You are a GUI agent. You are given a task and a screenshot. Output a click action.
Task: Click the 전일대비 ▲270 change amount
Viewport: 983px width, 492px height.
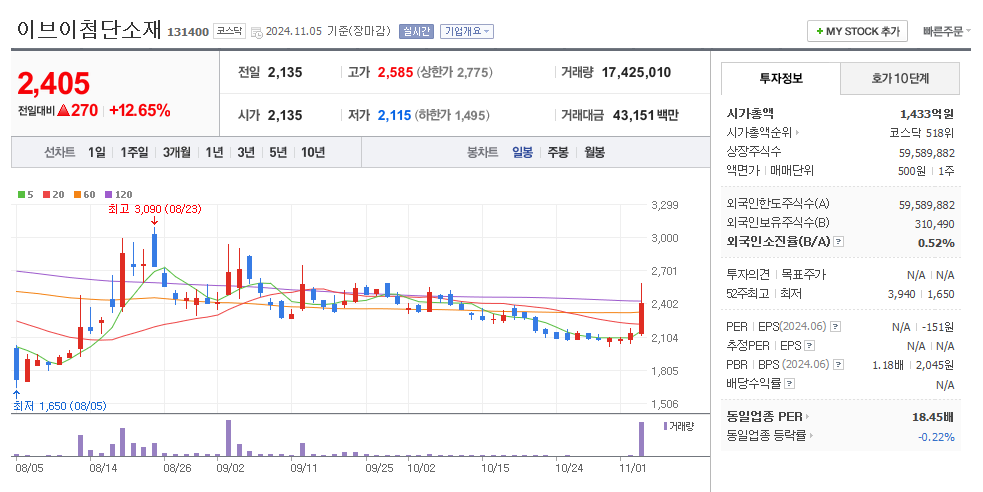[58, 110]
